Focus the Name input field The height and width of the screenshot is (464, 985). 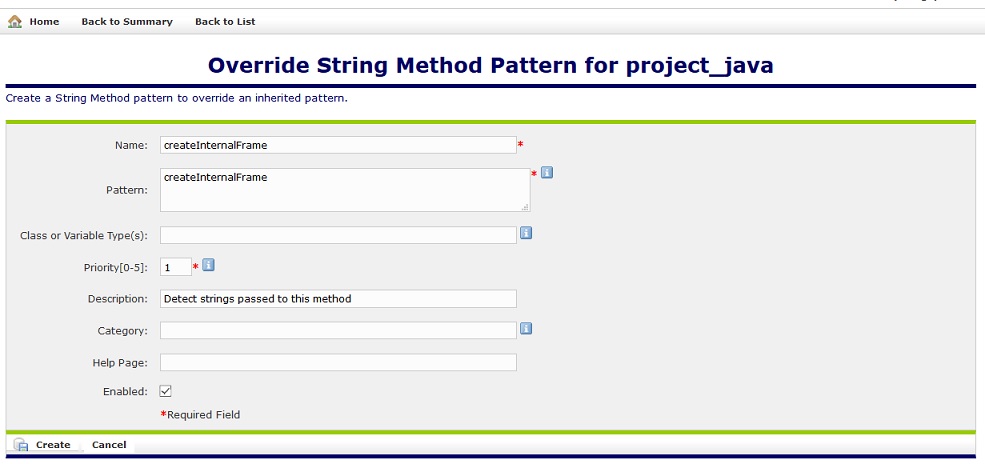pos(338,145)
